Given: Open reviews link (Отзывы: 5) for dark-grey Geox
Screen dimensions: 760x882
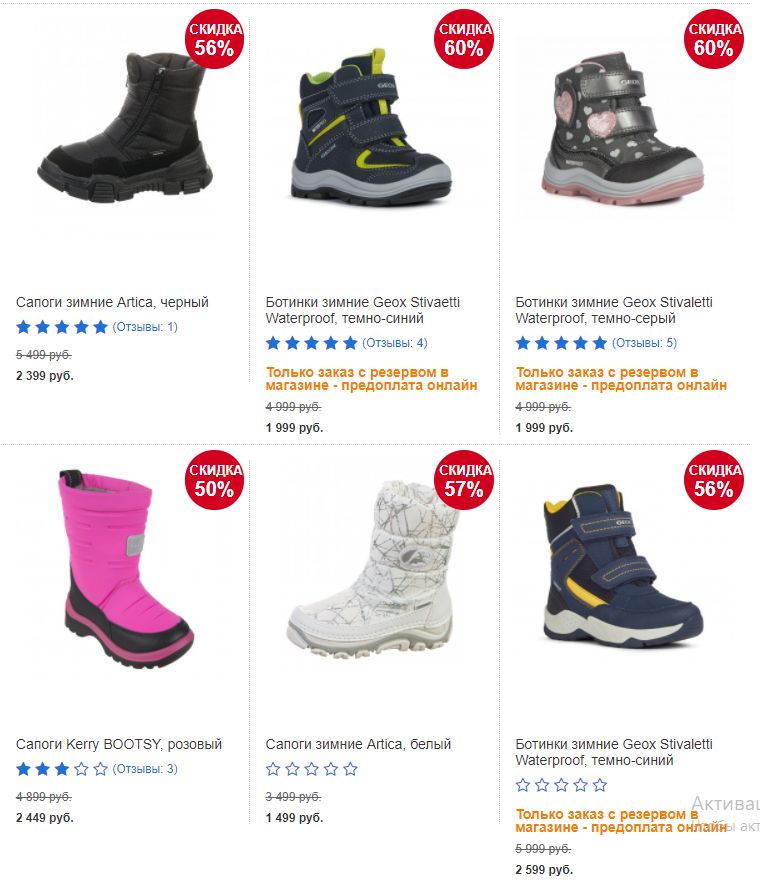Looking at the screenshot, I should [645, 343].
